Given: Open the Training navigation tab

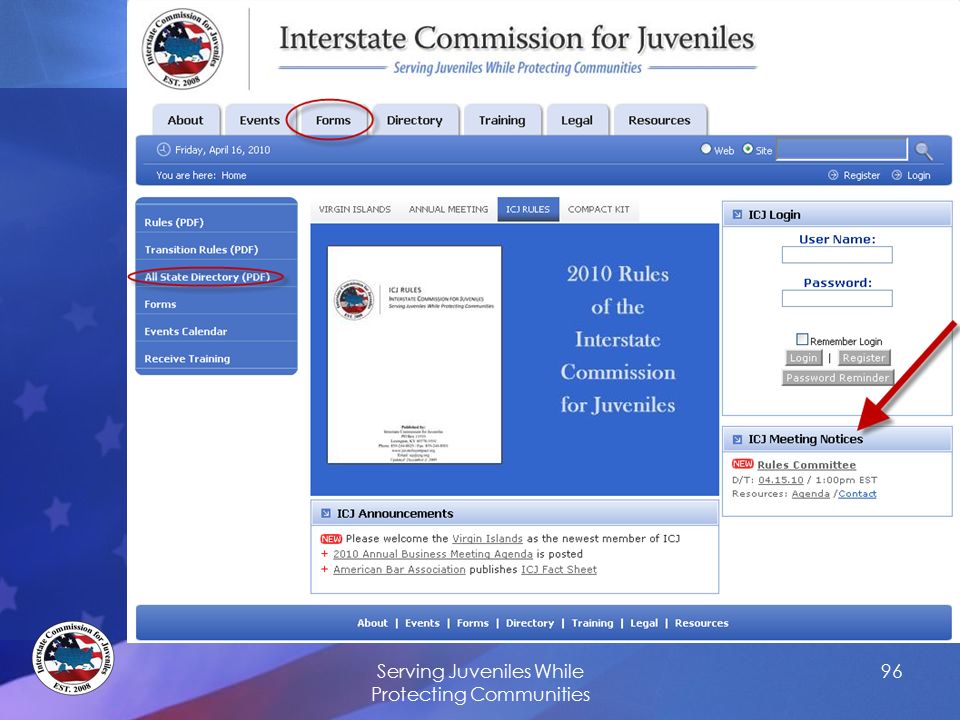Looking at the screenshot, I should (x=502, y=120).
